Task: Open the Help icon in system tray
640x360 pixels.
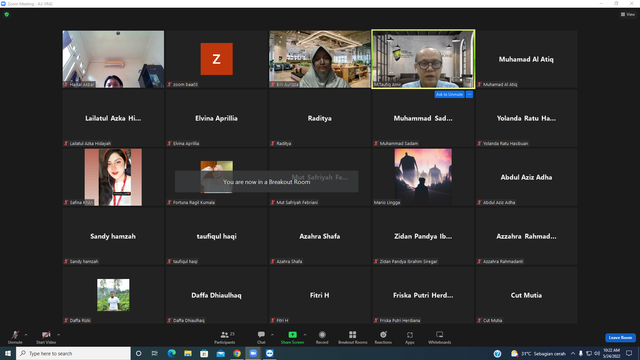Action: (497, 353)
